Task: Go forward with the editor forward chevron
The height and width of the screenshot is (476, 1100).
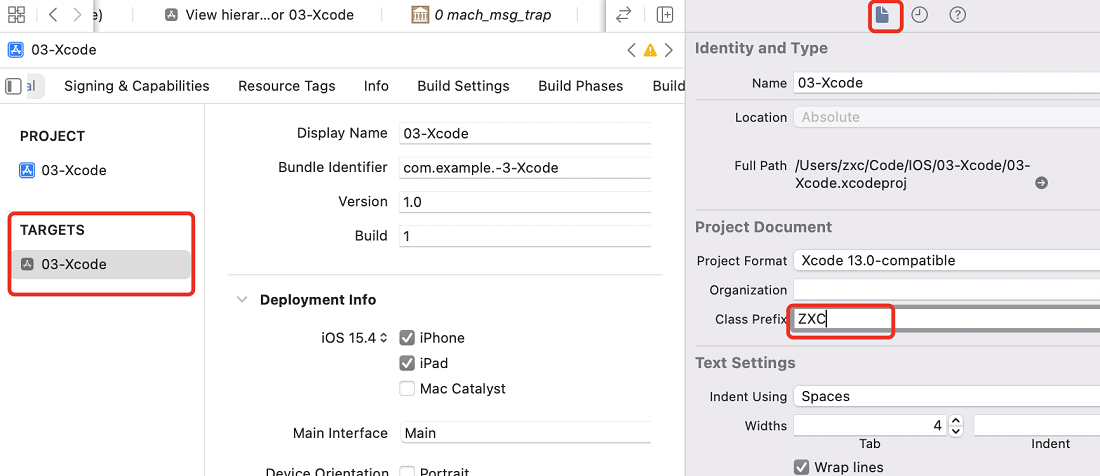Action: 77,15
